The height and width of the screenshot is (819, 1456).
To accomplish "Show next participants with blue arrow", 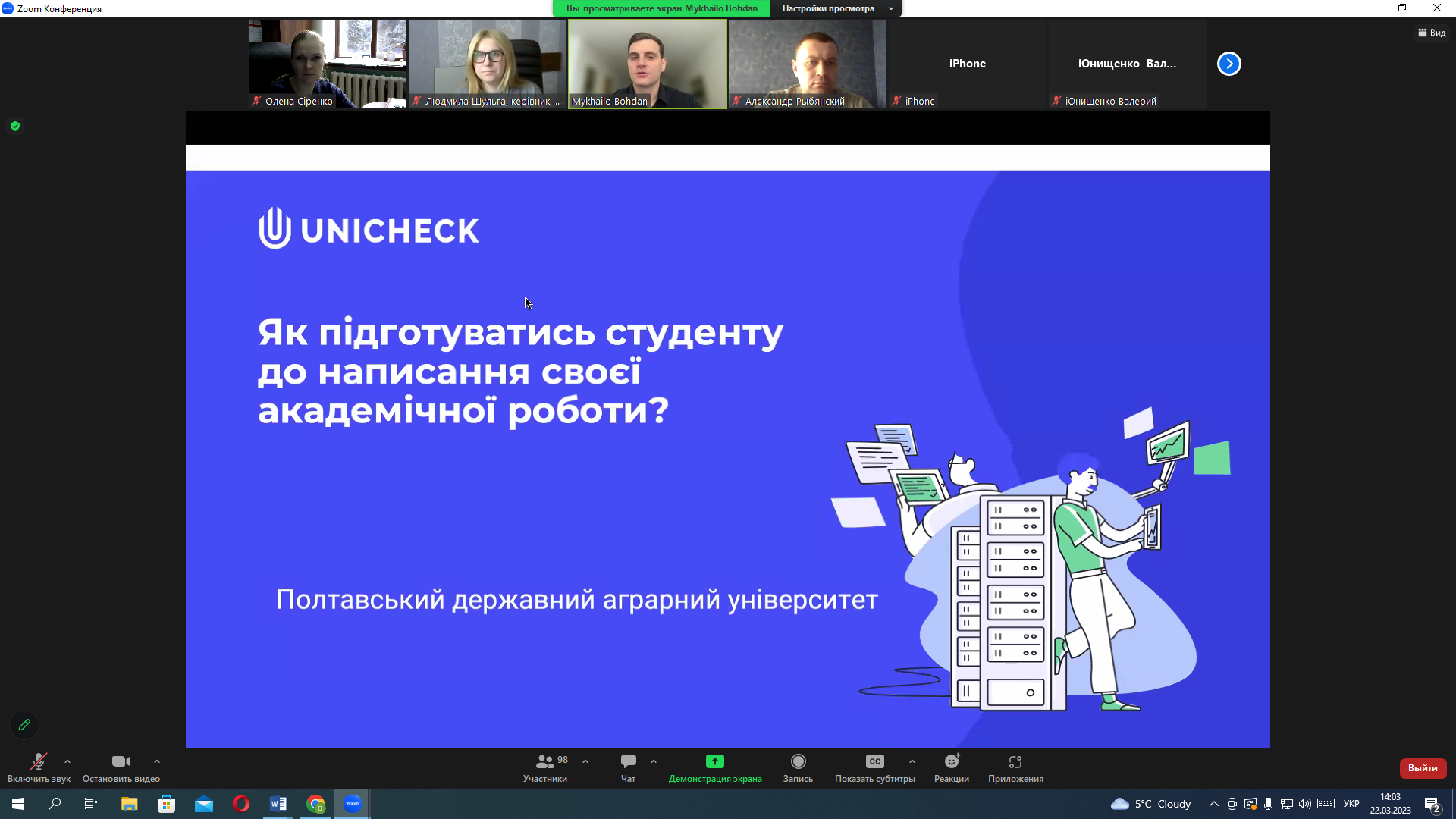I will click(x=1229, y=64).
